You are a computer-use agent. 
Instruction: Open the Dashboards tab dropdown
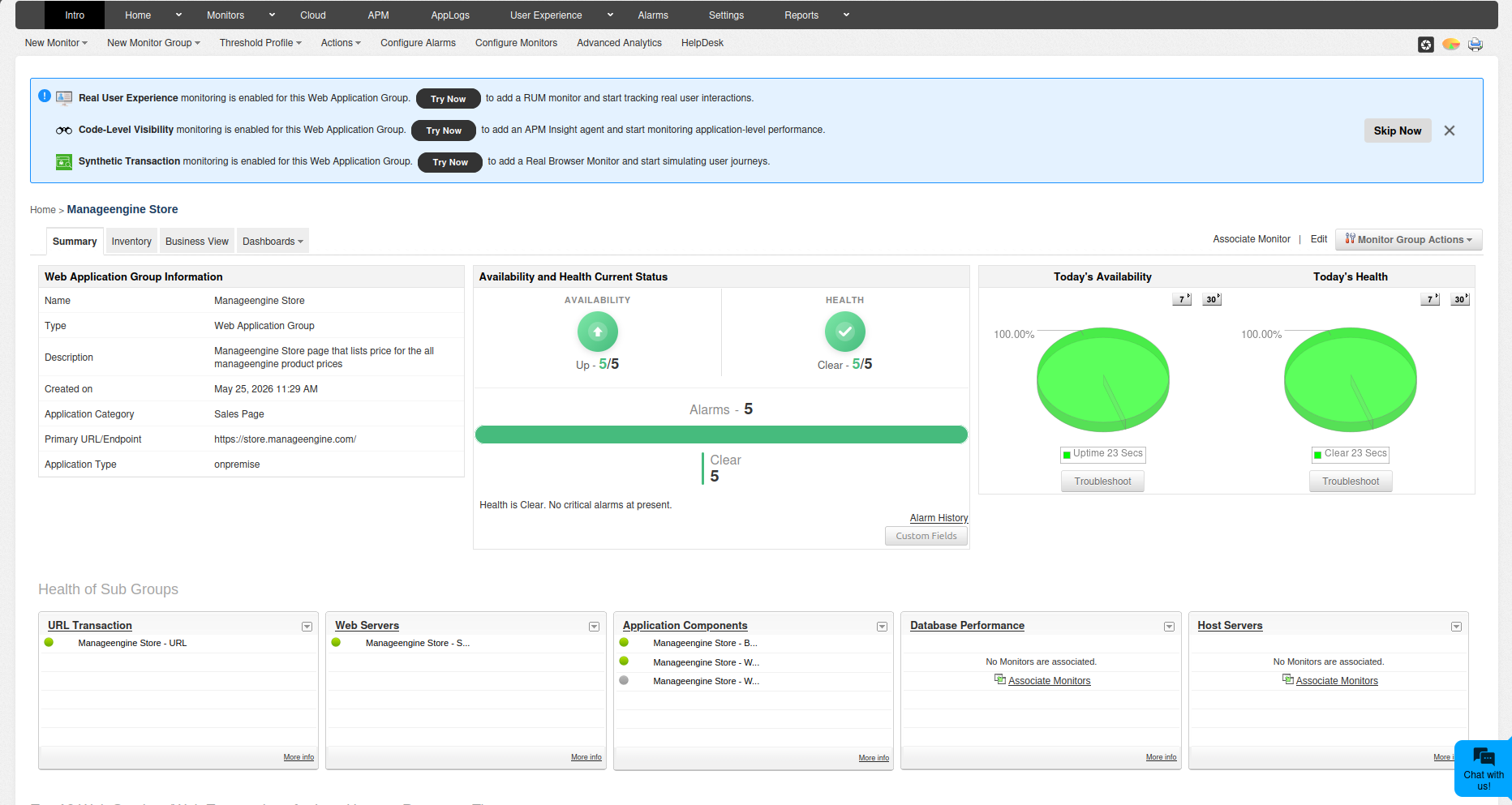273,241
